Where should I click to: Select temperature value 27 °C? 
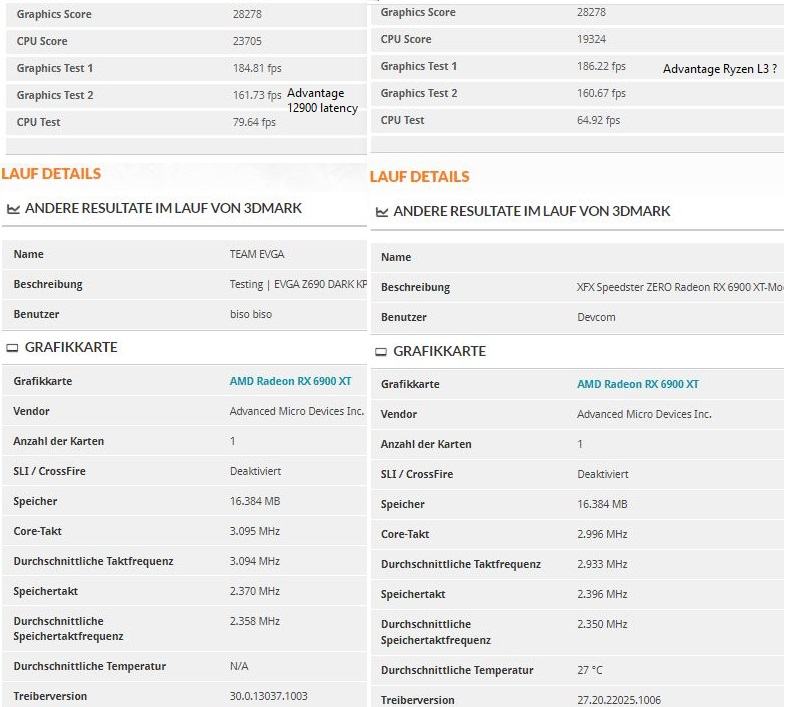tap(590, 670)
